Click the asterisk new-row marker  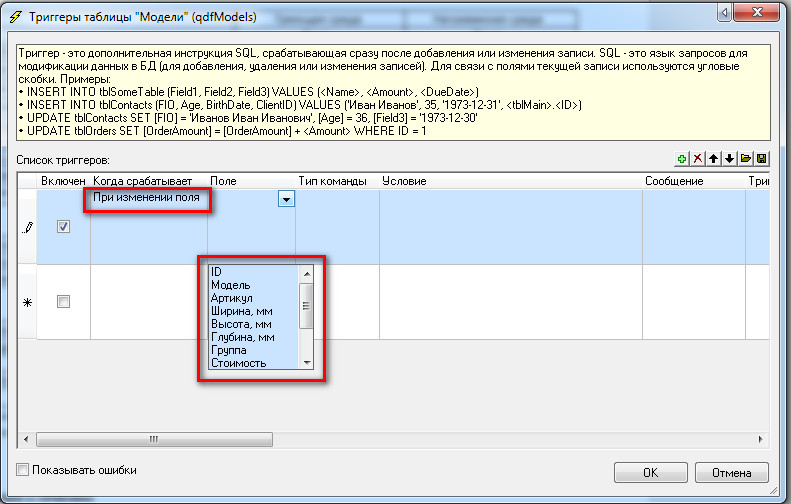(x=28, y=302)
